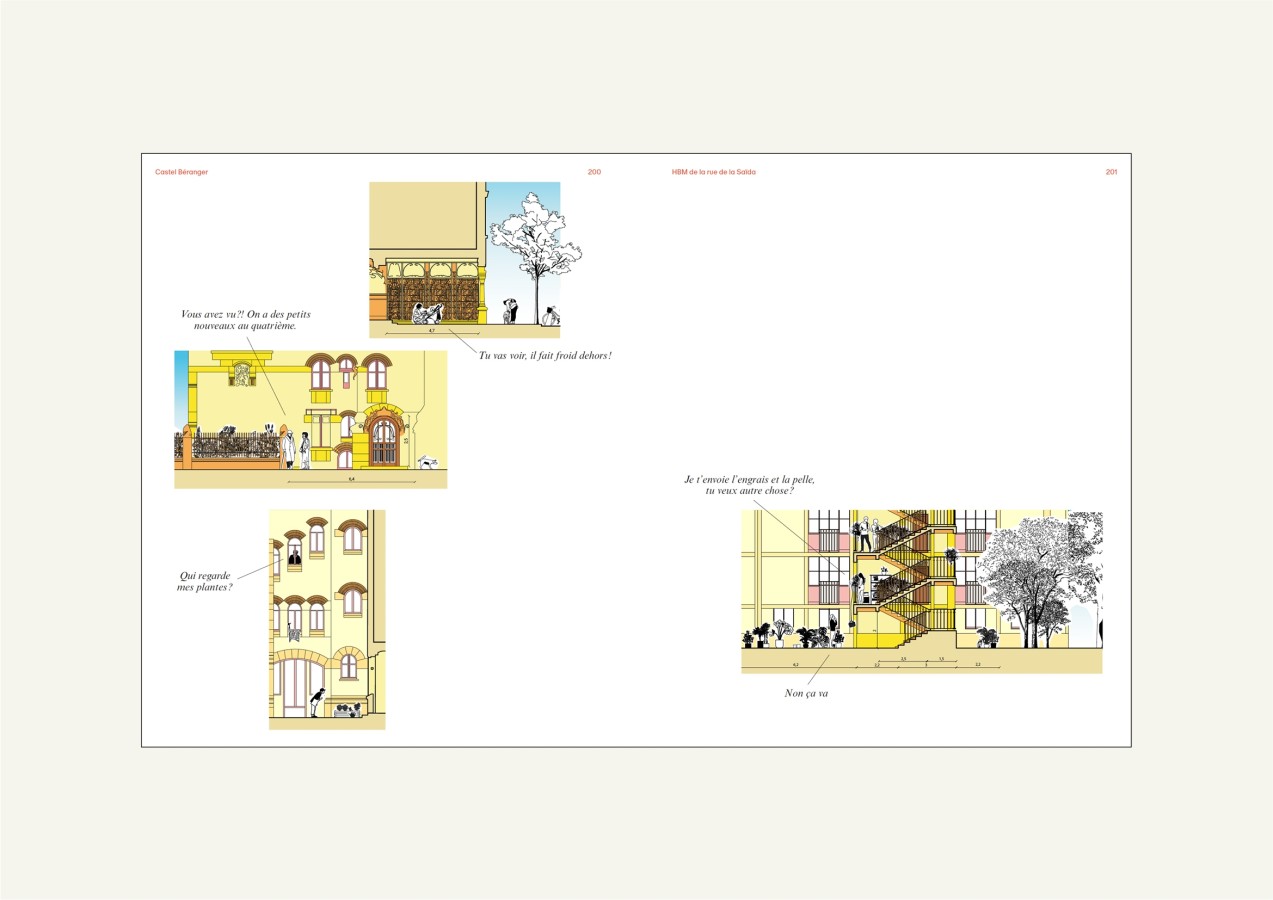Open the tall narrow facade illustration
1273x900 pixels.
point(327,619)
